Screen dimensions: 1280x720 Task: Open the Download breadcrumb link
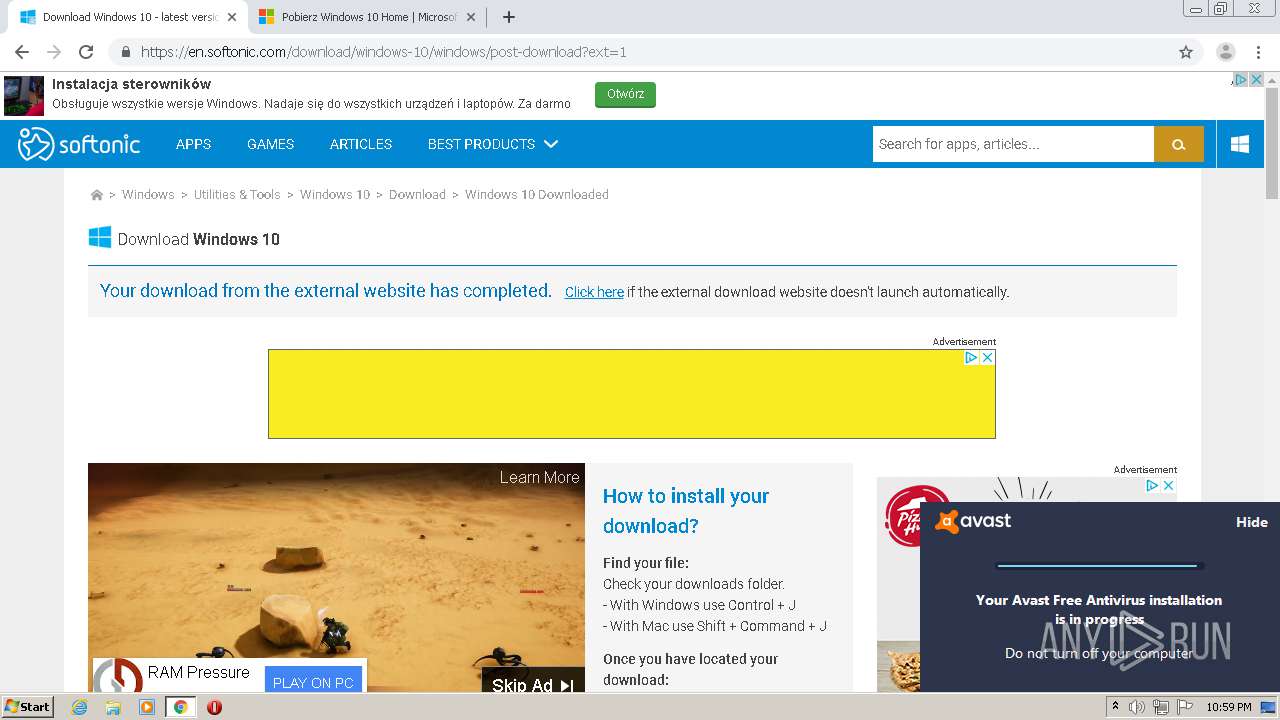coord(417,195)
